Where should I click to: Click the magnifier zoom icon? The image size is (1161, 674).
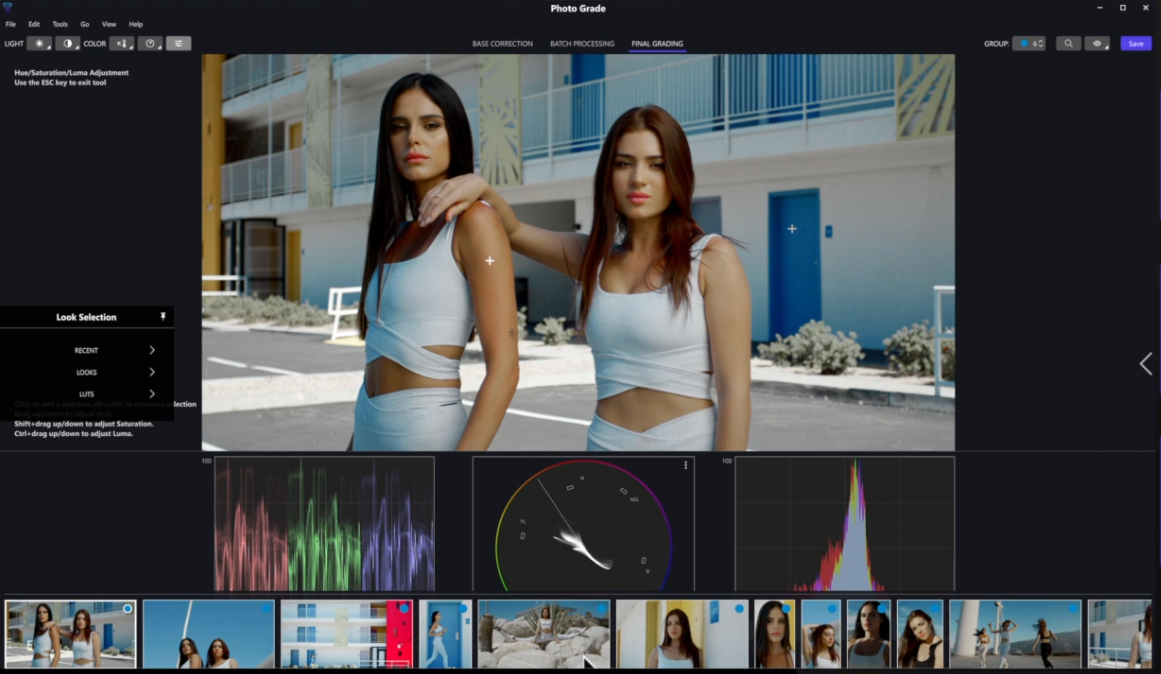pyautogui.click(x=1068, y=44)
